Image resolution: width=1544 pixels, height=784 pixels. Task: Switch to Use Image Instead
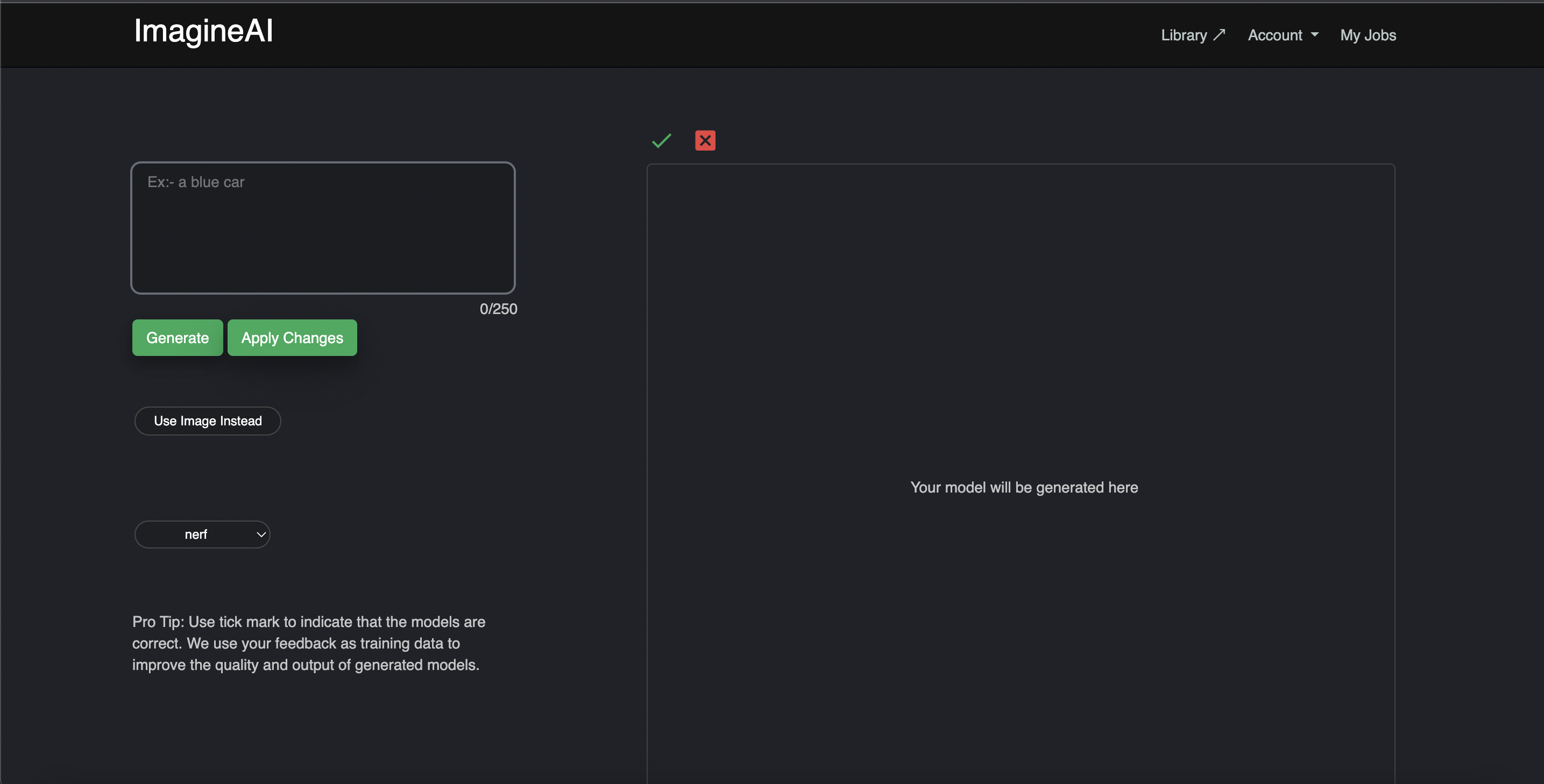(207, 421)
